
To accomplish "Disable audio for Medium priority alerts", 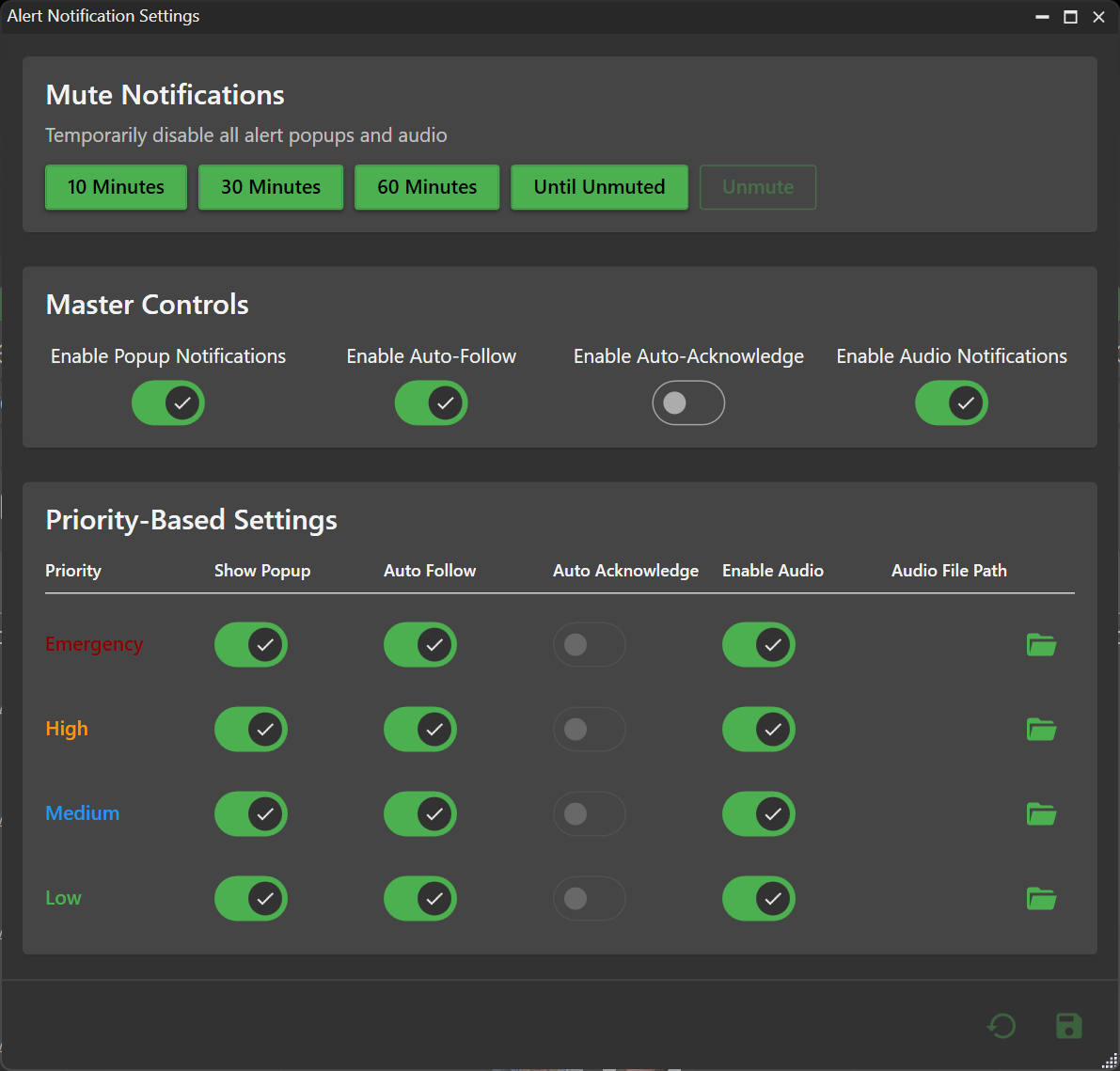I will [x=759, y=814].
